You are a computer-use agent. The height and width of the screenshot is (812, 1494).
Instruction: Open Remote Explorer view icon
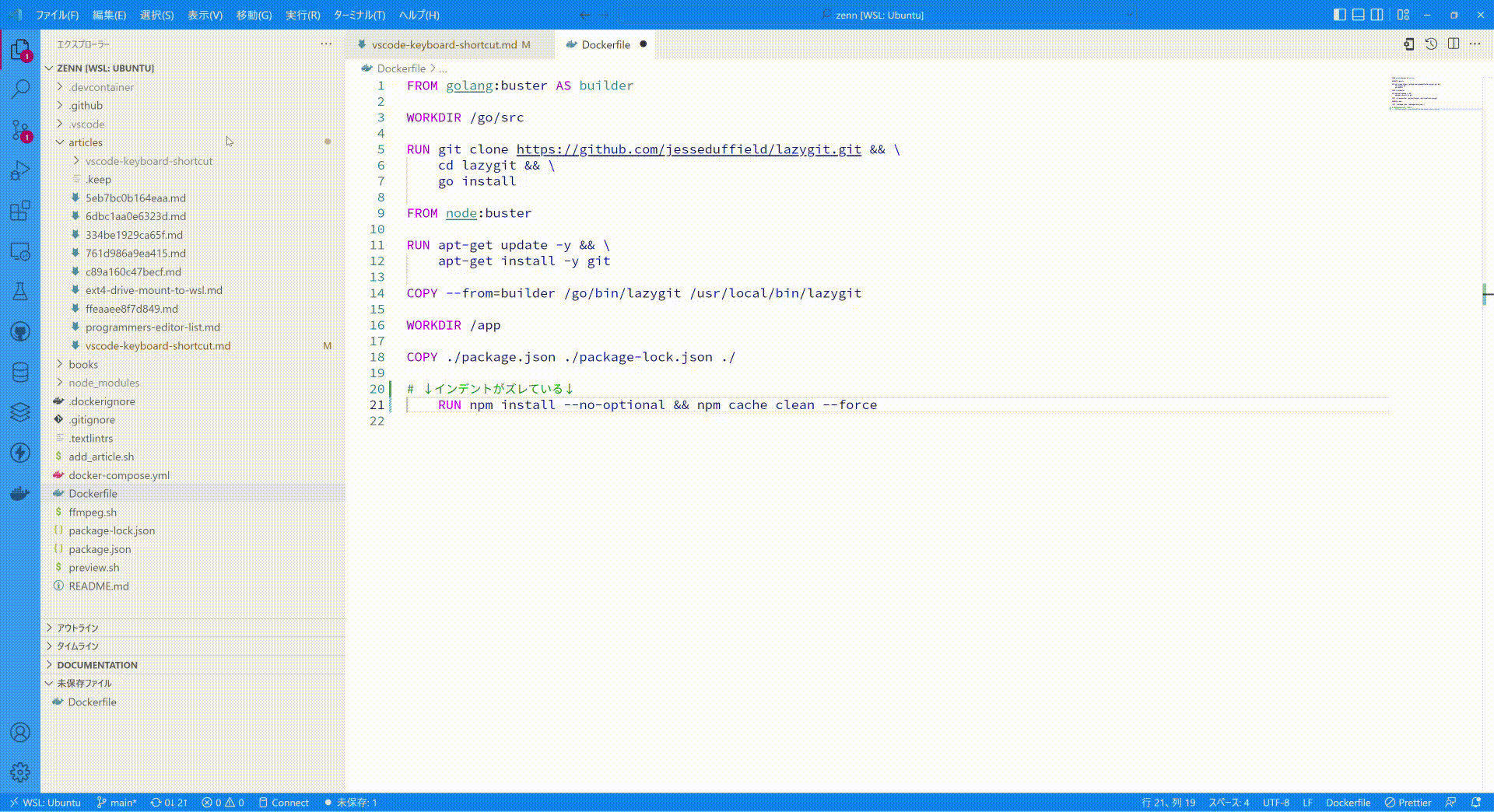click(x=20, y=251)
